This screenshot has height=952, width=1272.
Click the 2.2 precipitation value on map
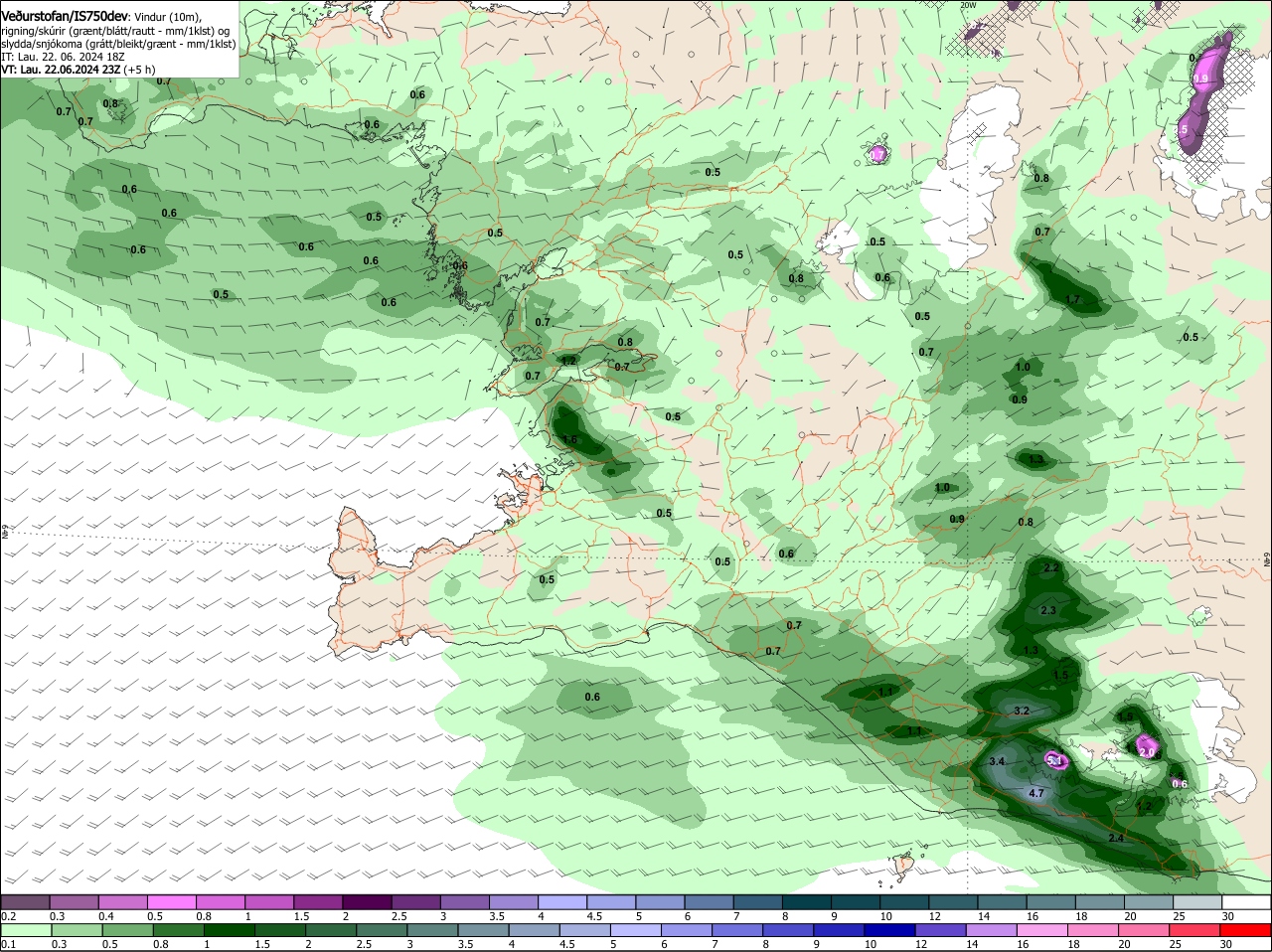point(1052,567)
